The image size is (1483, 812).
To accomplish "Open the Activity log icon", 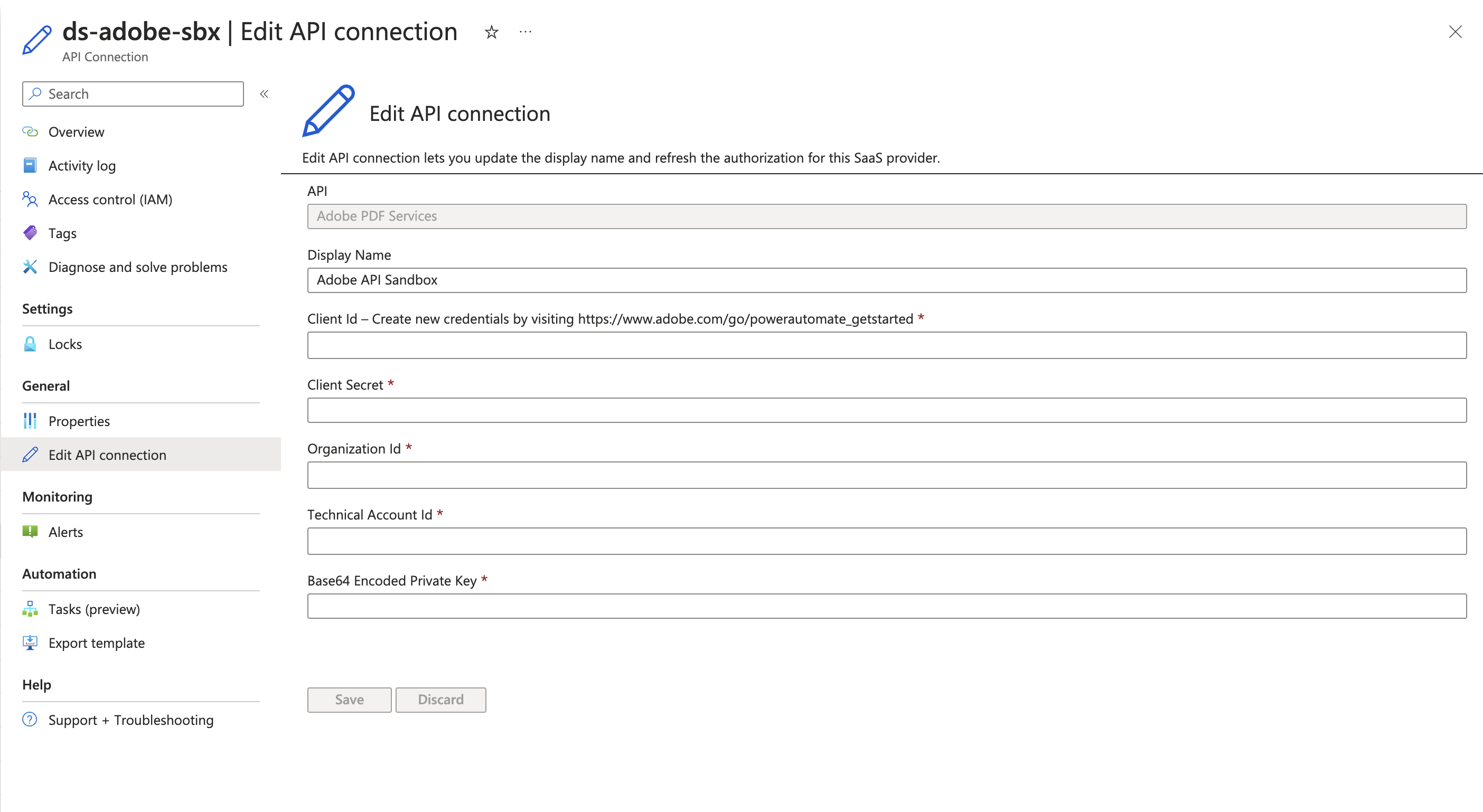I will pyautogui.click(x=30, y=166).
